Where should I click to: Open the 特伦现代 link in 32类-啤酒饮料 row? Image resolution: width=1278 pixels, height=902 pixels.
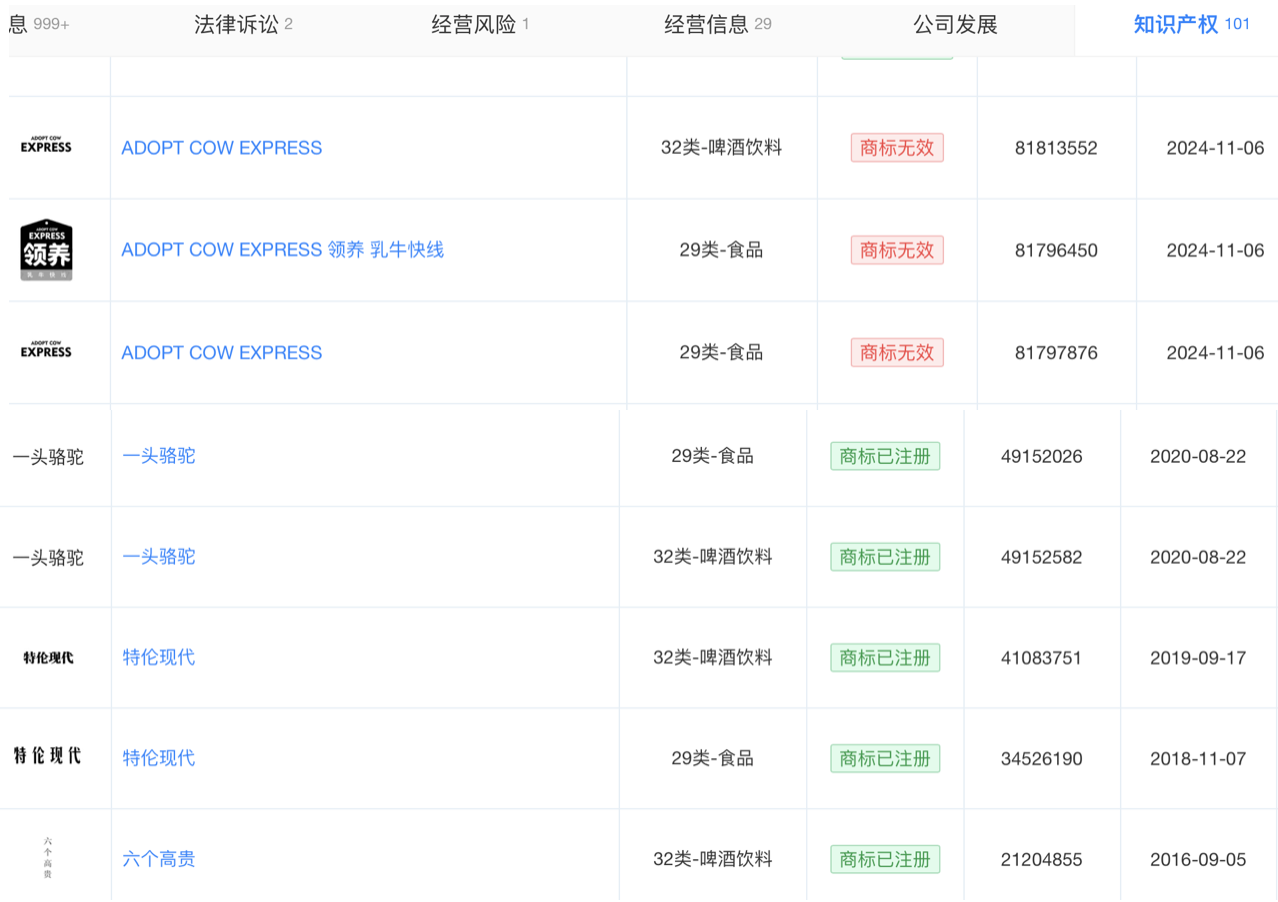click(159, 657)
